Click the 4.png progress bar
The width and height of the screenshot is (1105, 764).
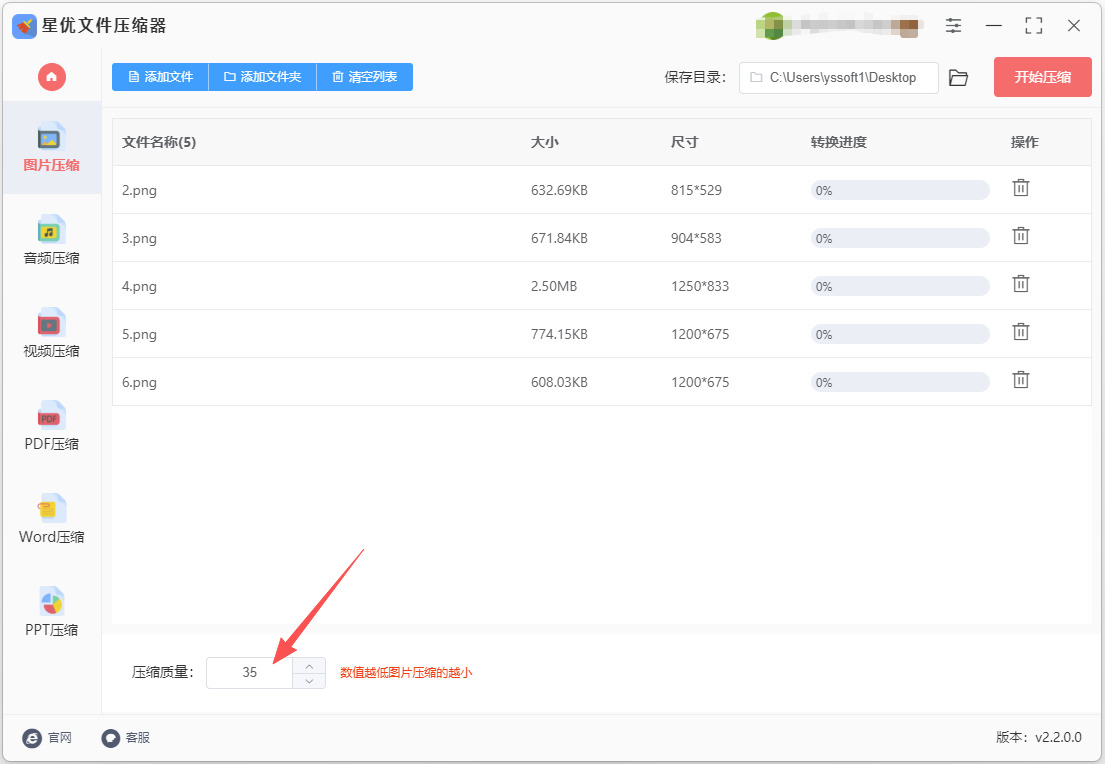[x=900, y=286]
